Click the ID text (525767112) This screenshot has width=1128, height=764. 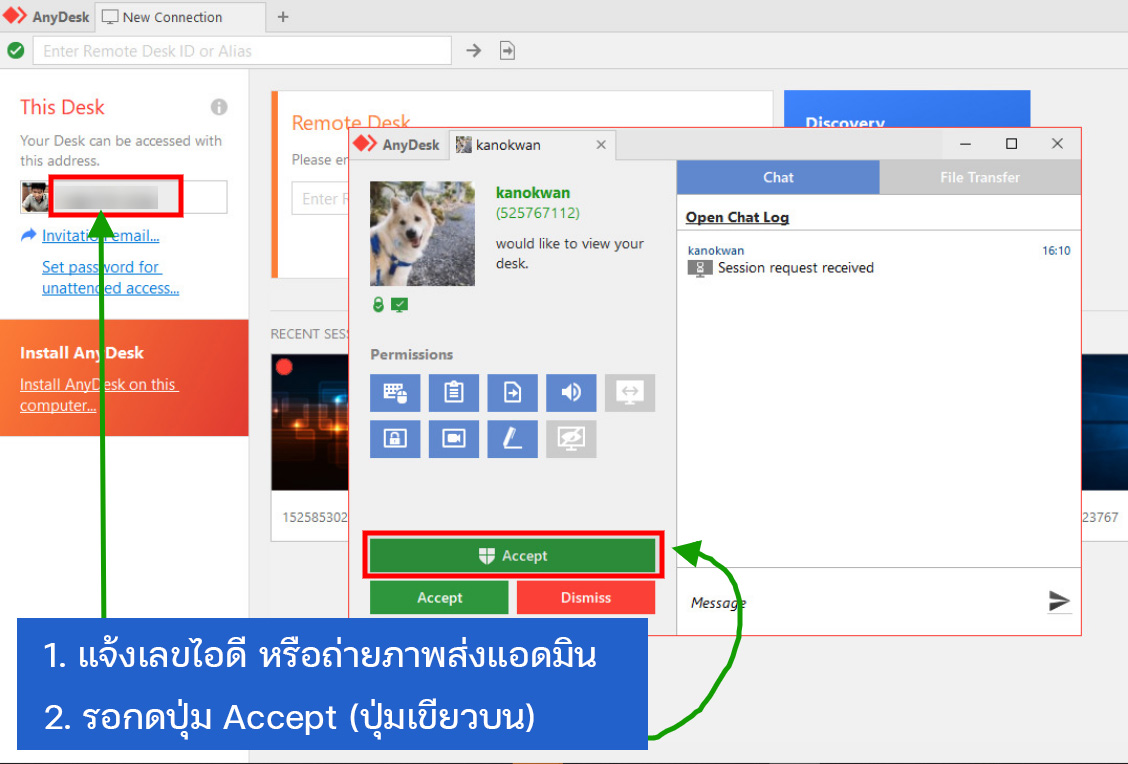(x=537, y=213)
